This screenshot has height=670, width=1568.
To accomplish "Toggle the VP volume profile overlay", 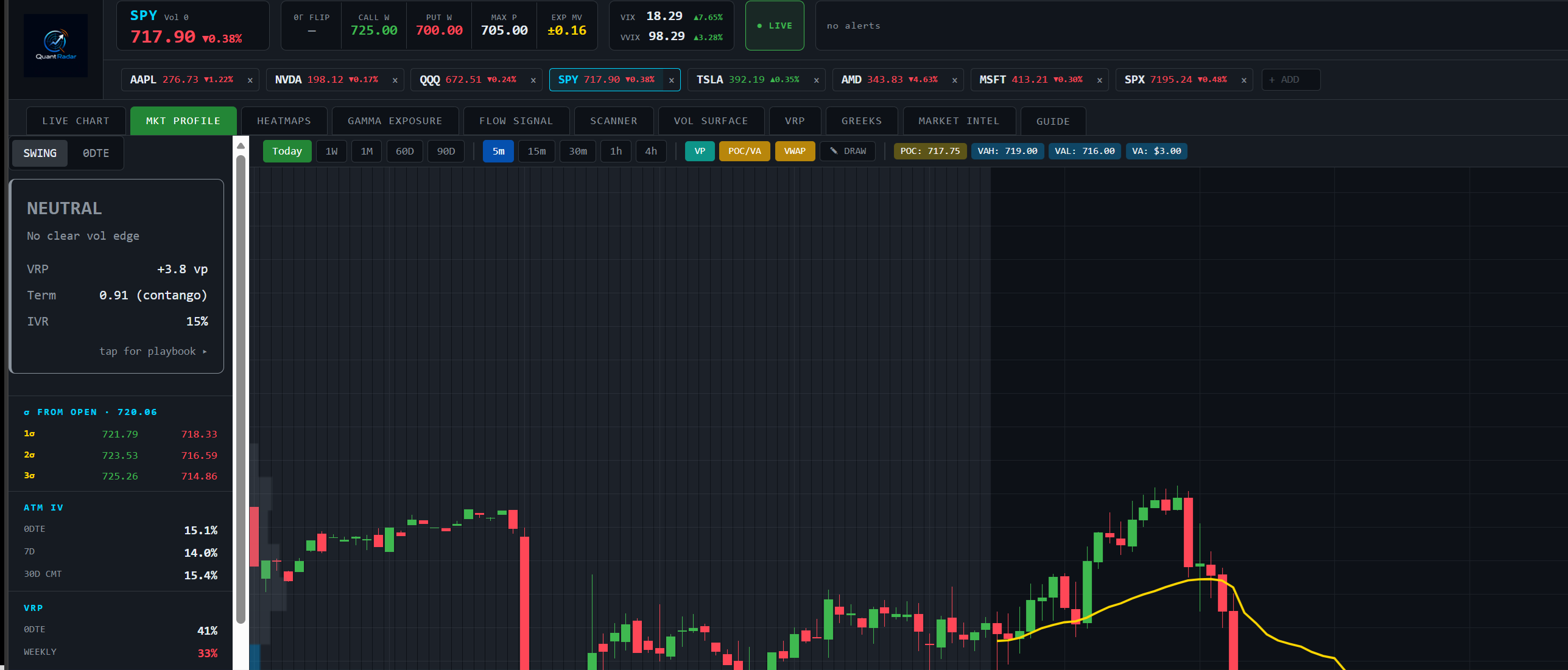I will coord(700,152).
